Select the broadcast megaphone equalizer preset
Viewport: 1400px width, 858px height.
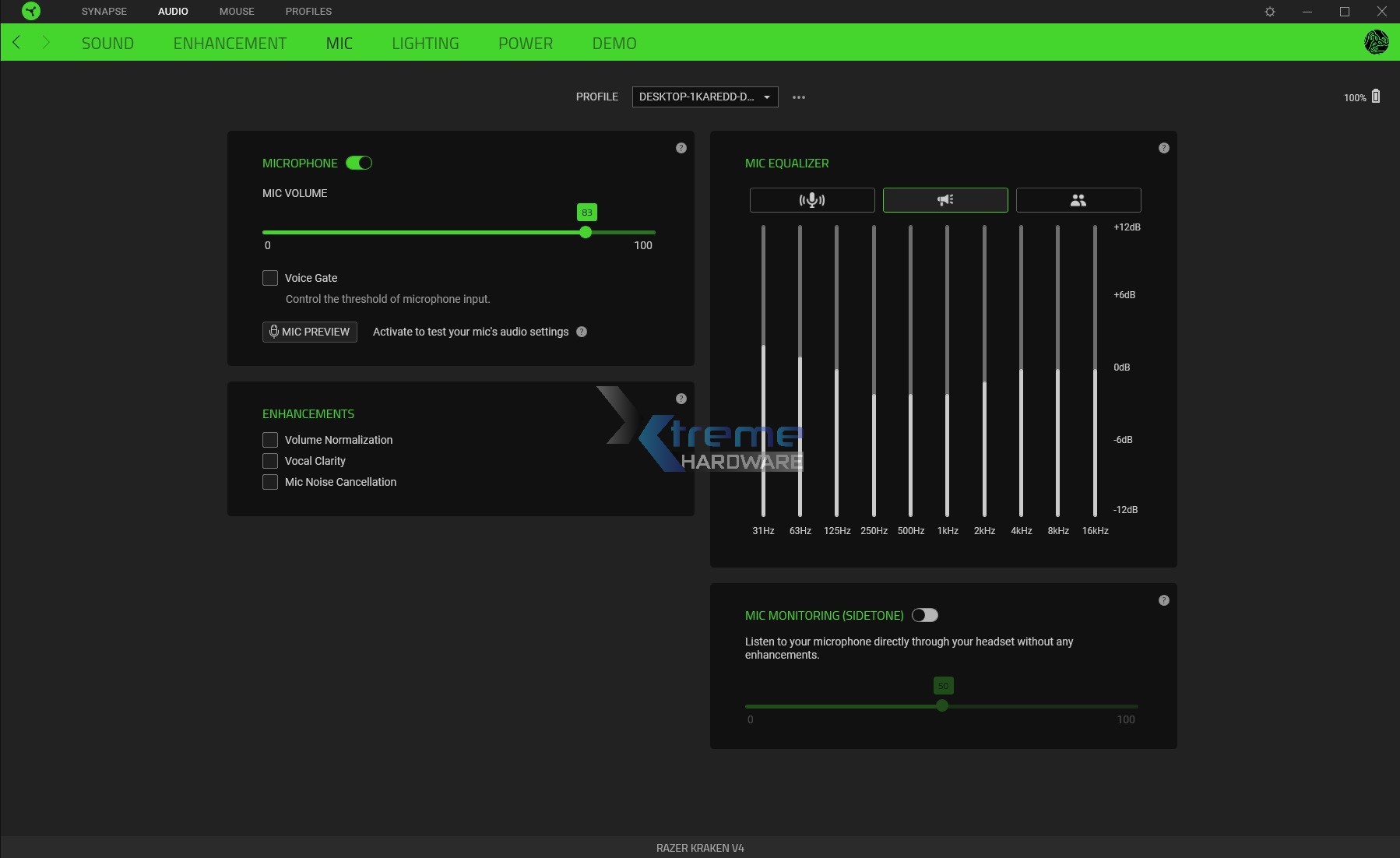(945, 200)
